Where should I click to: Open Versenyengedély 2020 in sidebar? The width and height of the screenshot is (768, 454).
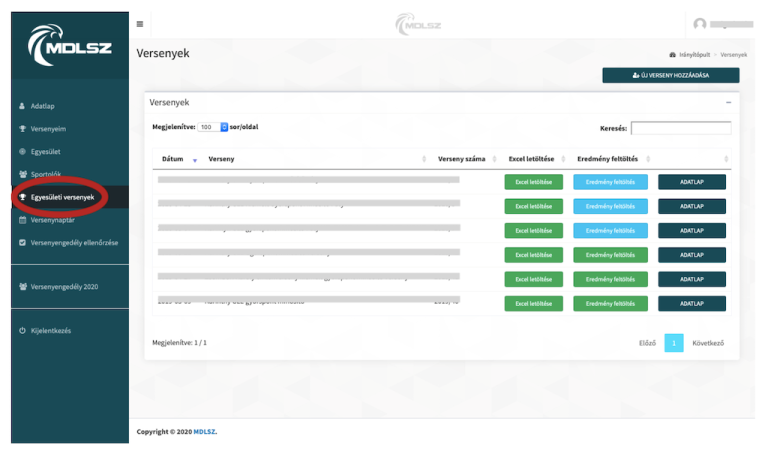63,287
